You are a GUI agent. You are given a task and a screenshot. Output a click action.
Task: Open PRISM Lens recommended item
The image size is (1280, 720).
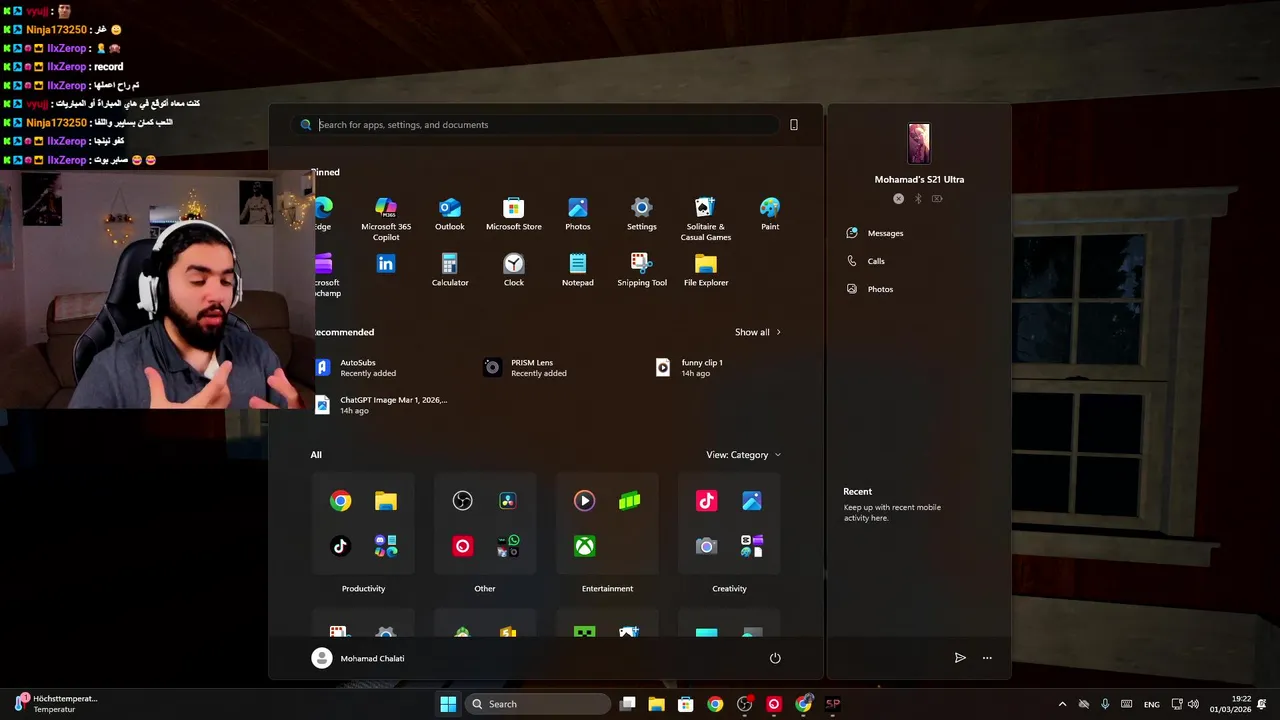tap(526, 368)
